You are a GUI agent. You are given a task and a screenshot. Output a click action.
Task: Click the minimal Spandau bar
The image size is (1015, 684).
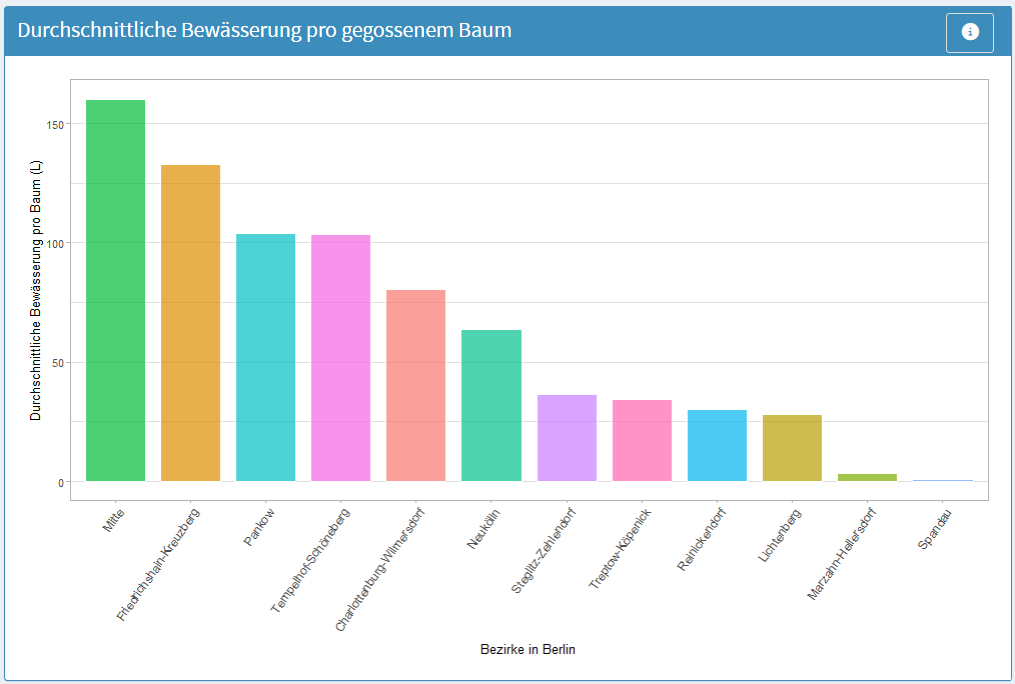pyautogui.click(x=942, y=481)
